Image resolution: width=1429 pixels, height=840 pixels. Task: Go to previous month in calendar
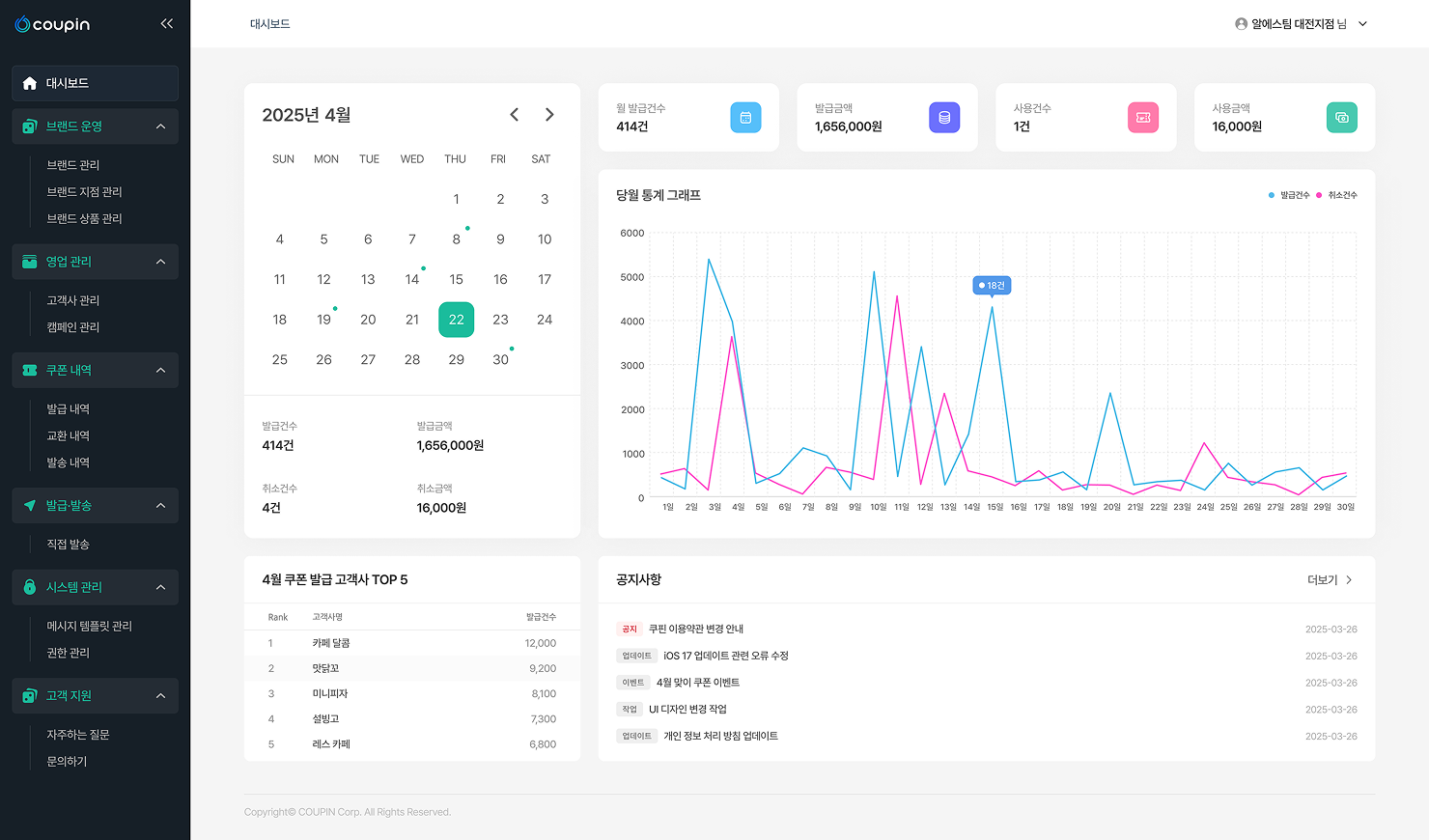[x=515, y=115]
